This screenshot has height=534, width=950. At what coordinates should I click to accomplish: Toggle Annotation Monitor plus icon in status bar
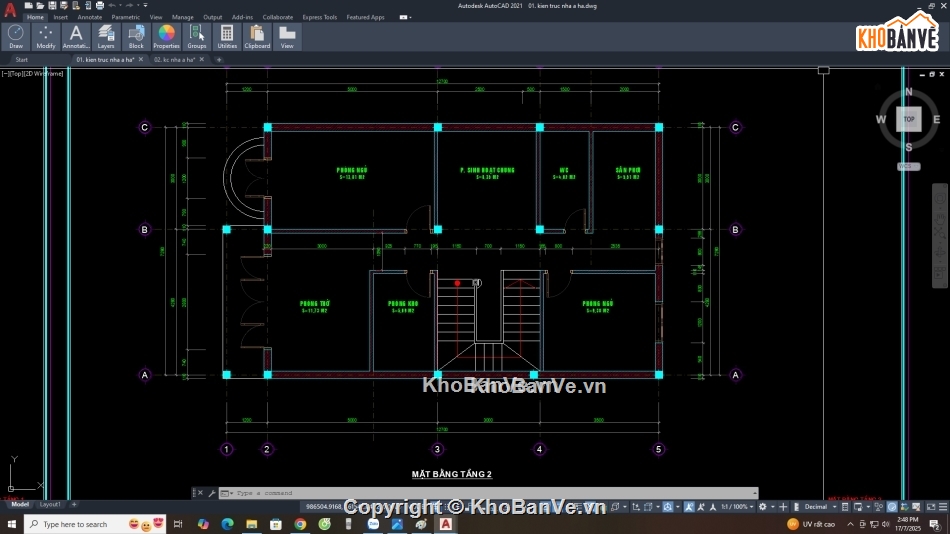point(783,507)
